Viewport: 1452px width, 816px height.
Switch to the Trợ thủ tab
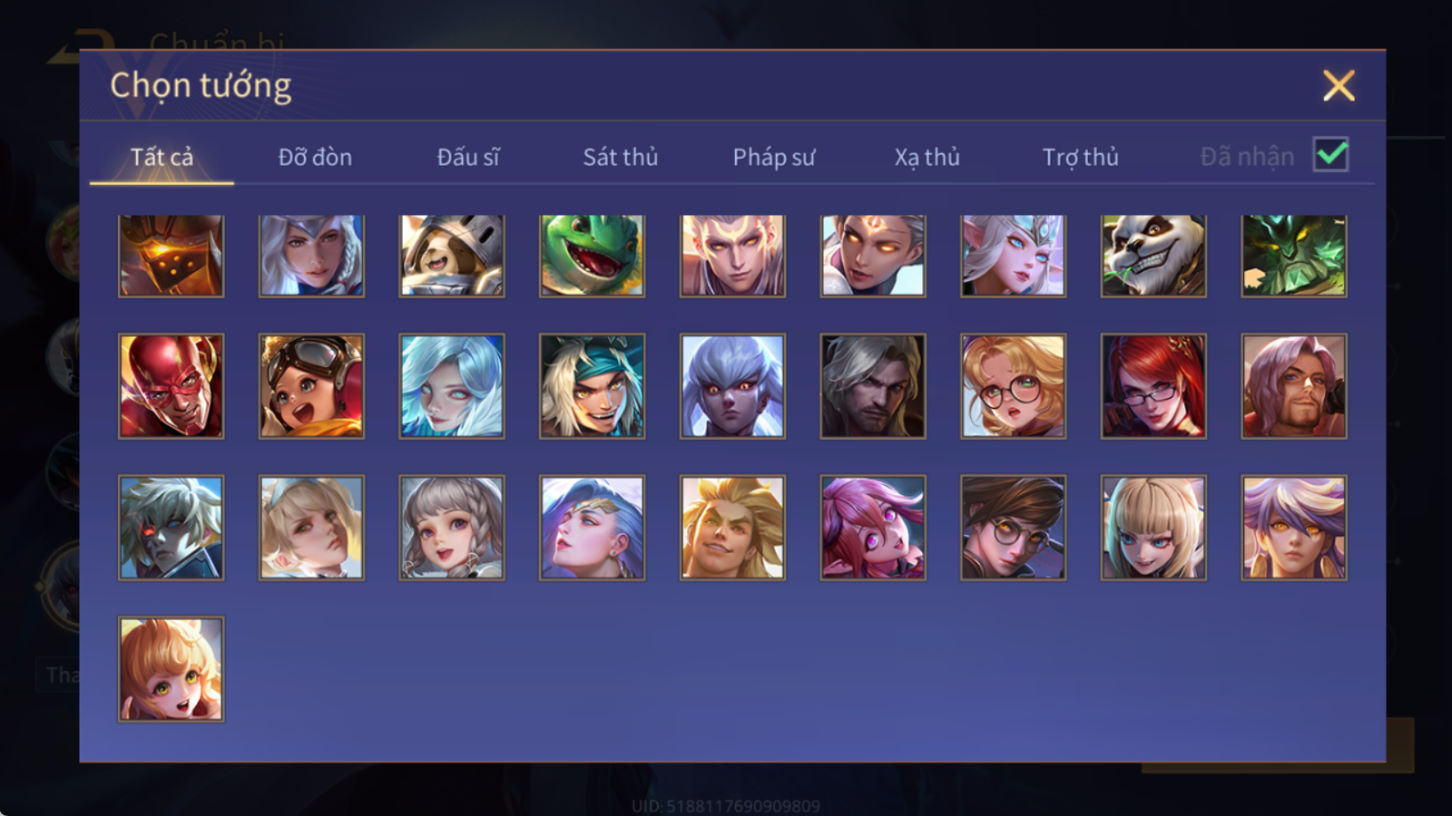(1080, 157)
